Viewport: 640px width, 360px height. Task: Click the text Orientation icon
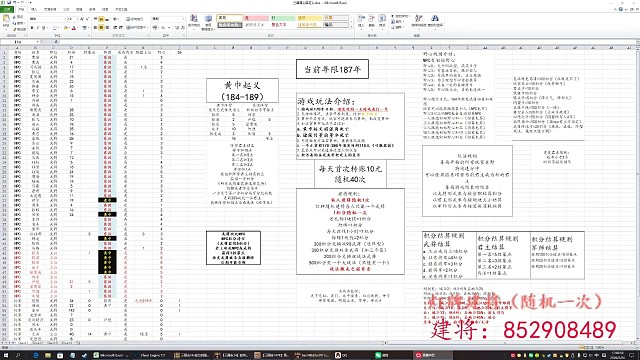click(116, 19)
